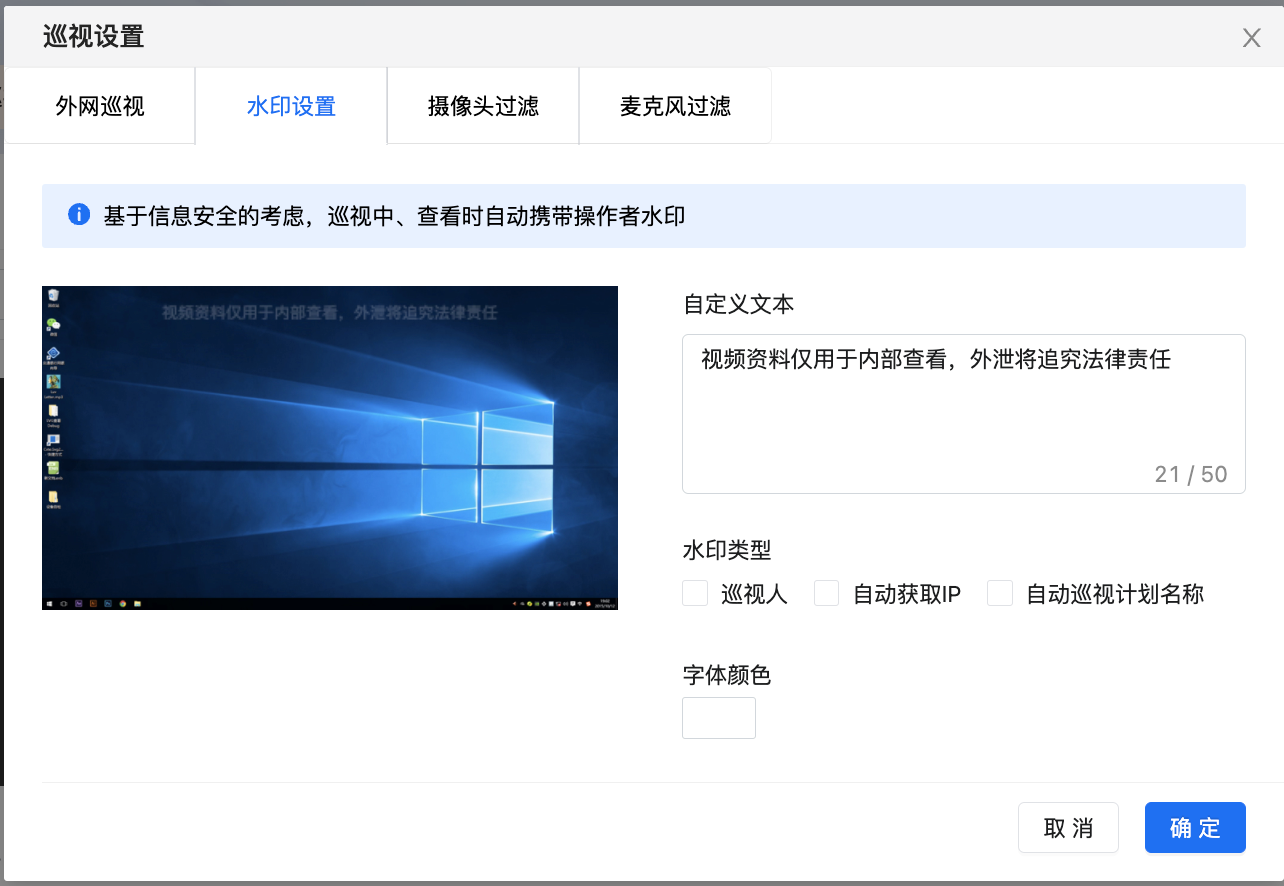Check the 自动巡视计划名称 option
Screen dimensions: 1284x886
click(x=1000, y=593)
